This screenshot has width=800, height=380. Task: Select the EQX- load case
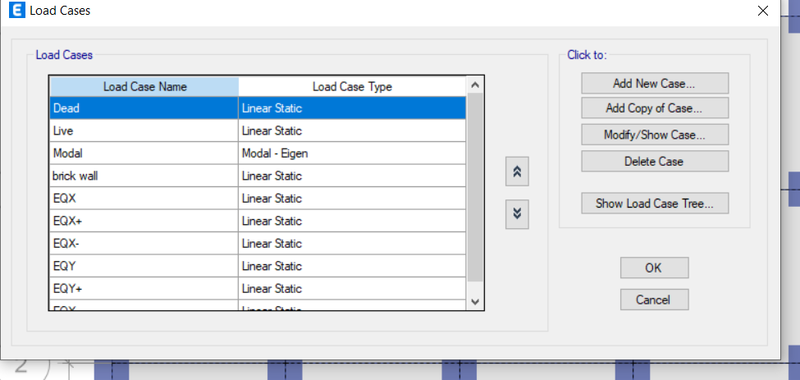144,243
